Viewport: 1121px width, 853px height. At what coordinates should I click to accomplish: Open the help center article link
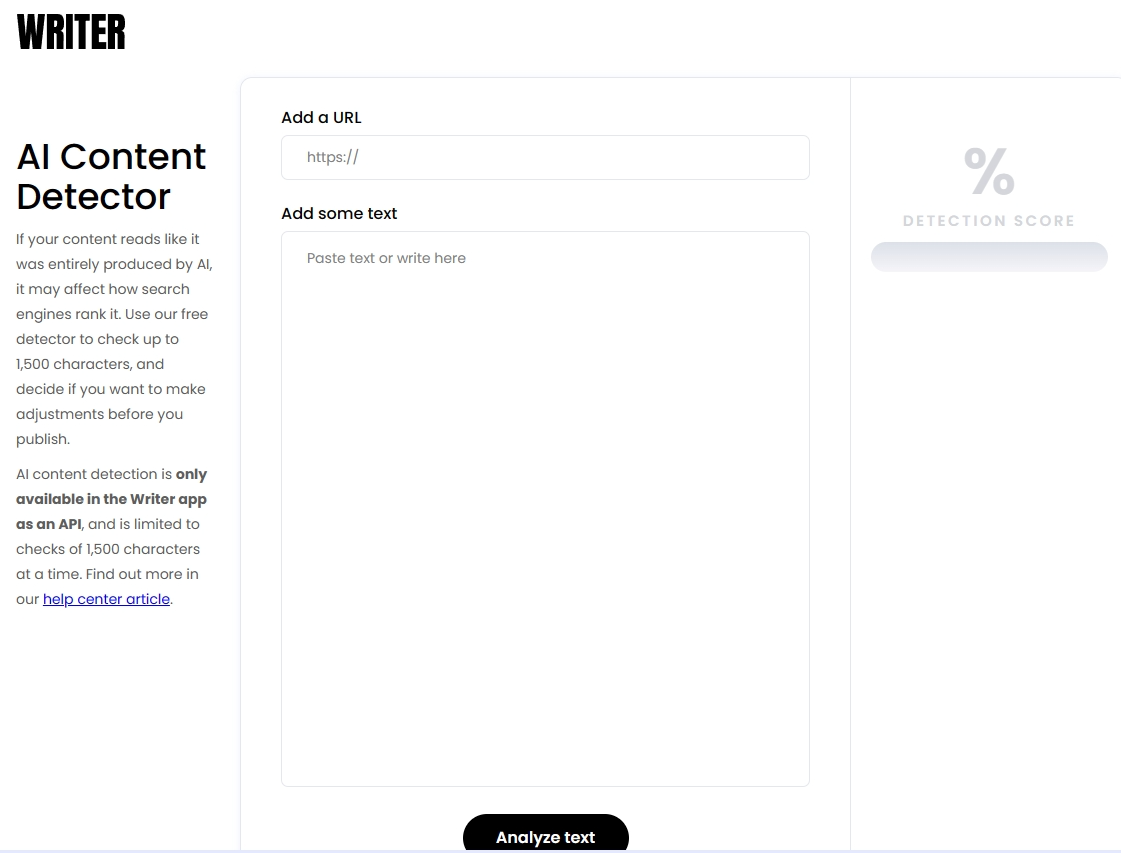(x=106, y=599)
